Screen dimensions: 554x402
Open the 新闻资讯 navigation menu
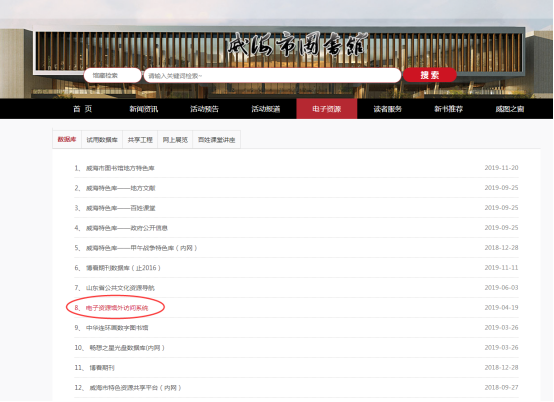(143, 109)
